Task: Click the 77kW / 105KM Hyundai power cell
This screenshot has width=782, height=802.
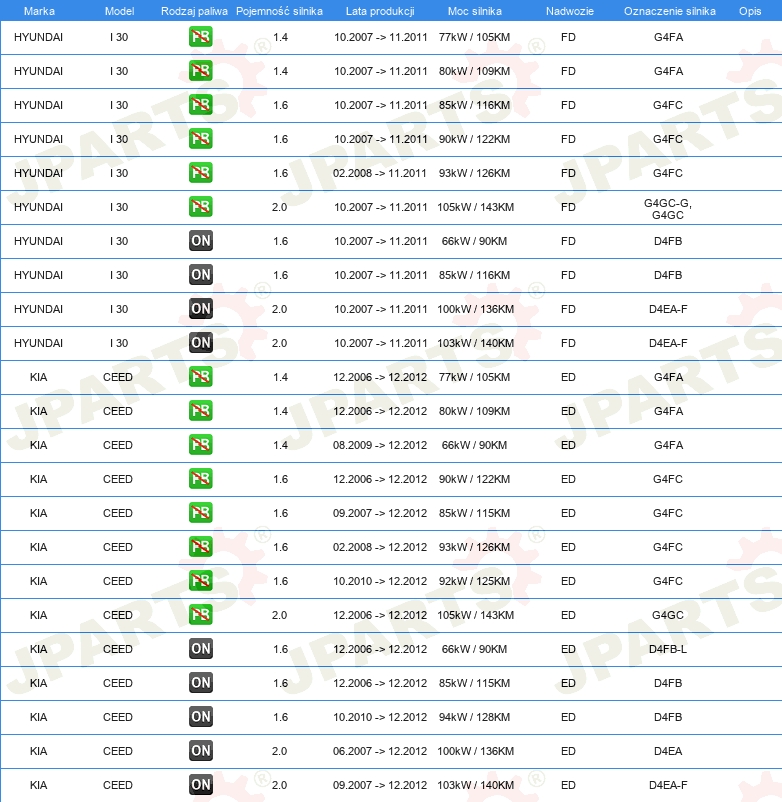Action: point(474,37)
